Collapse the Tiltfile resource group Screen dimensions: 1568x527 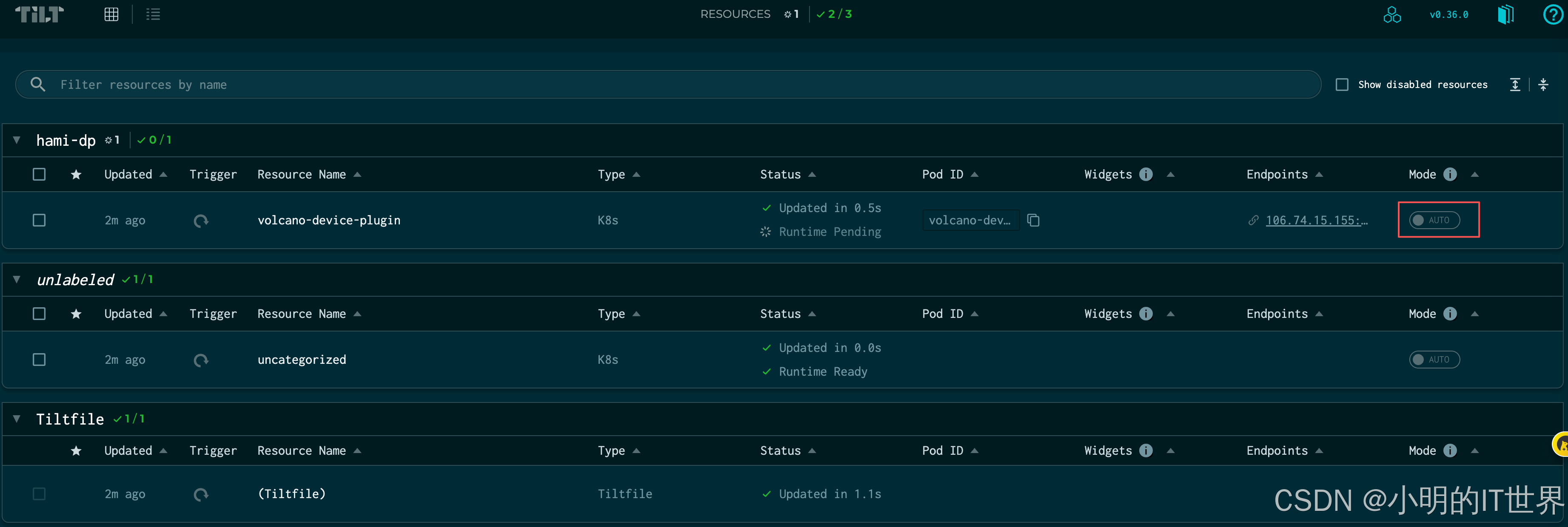pyautogui.click(x=17, y=418)
